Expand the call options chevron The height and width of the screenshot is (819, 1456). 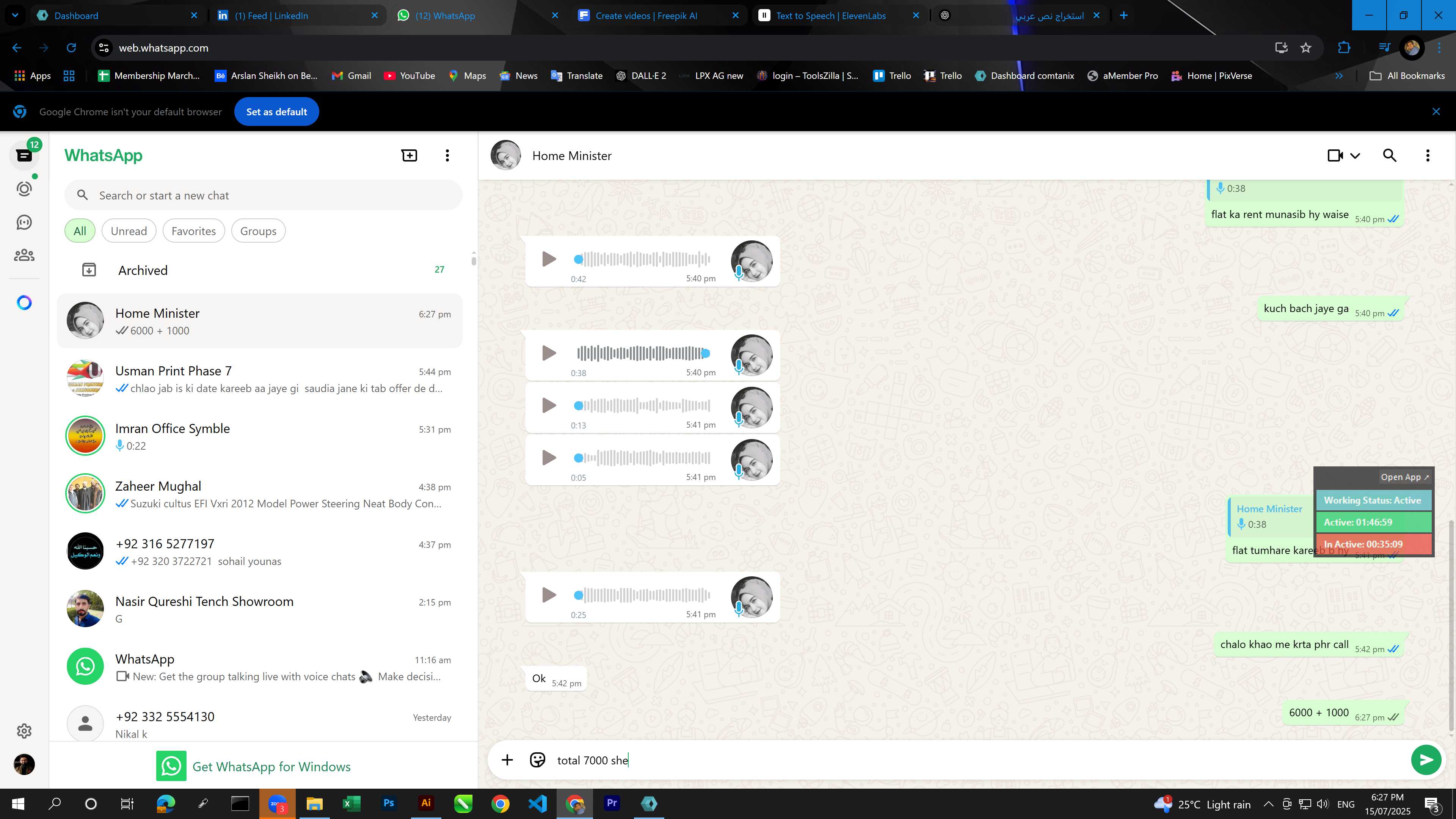point(1356,155)
